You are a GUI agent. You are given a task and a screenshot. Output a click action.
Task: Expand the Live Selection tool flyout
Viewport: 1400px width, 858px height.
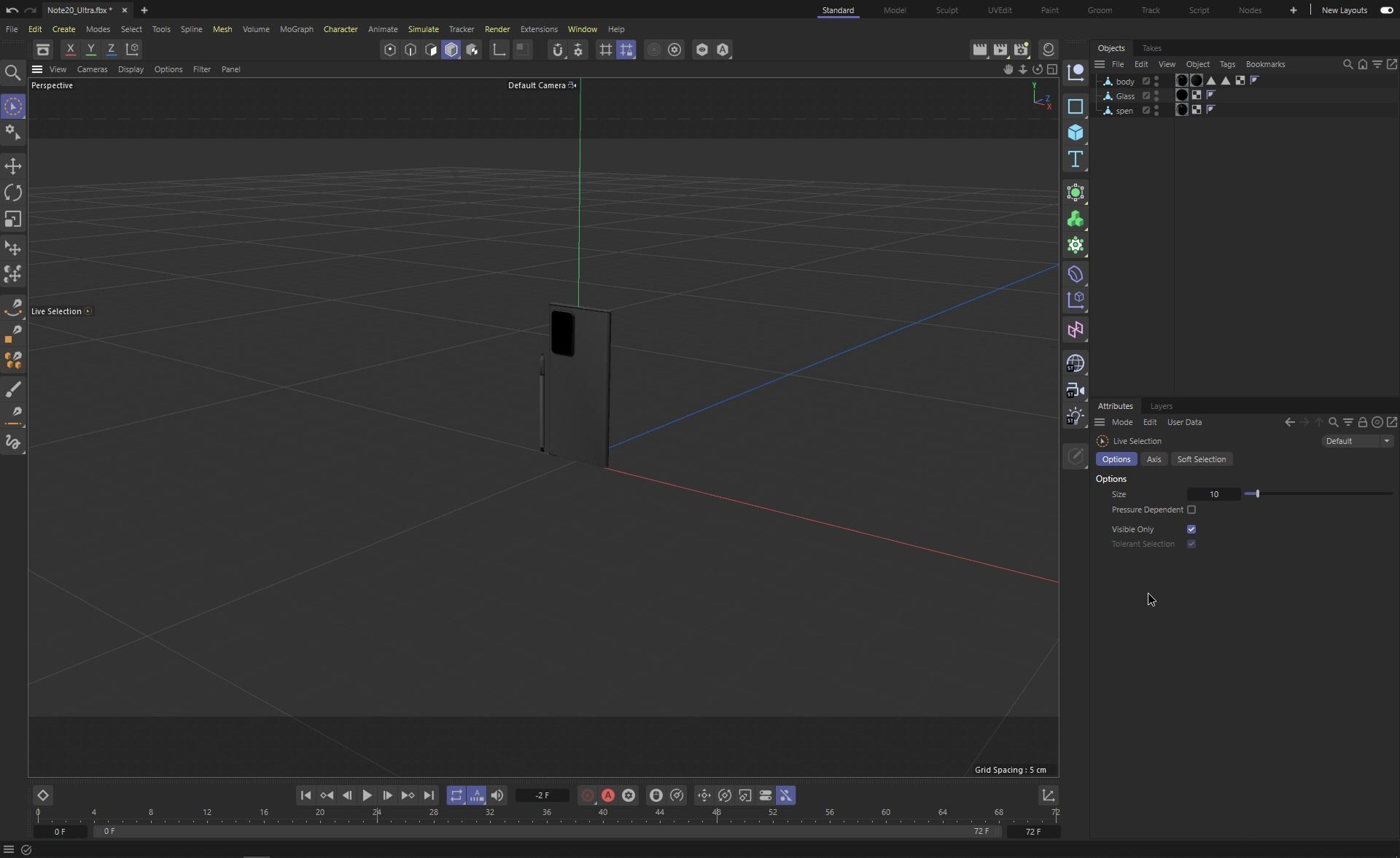[88, 311]
